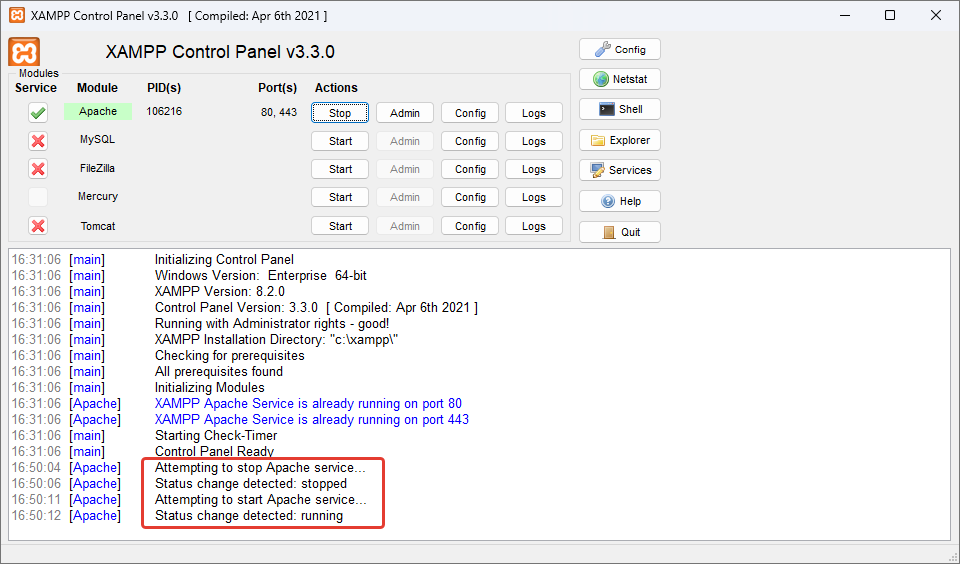The width and height of the screenshot is (960, 564).
Task: Open Tomcat Config menu
Action: [x=470, y=226]
